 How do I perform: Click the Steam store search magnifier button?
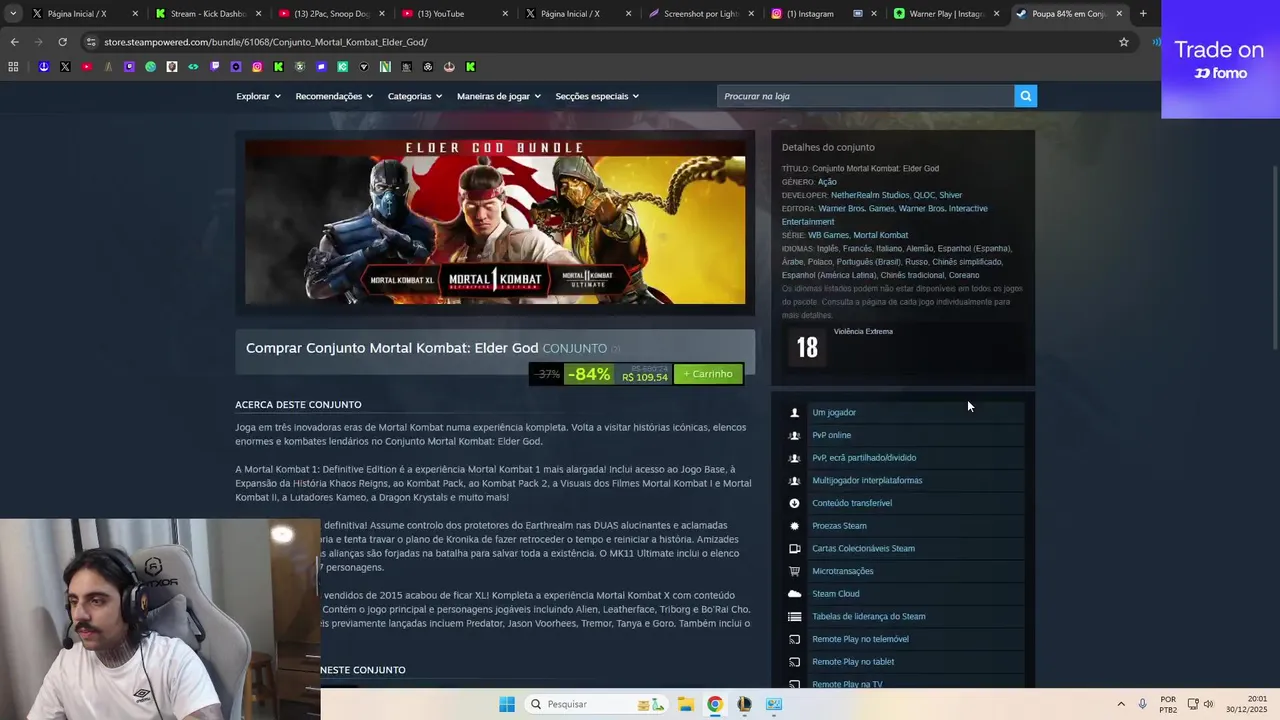coord(1025,96)
